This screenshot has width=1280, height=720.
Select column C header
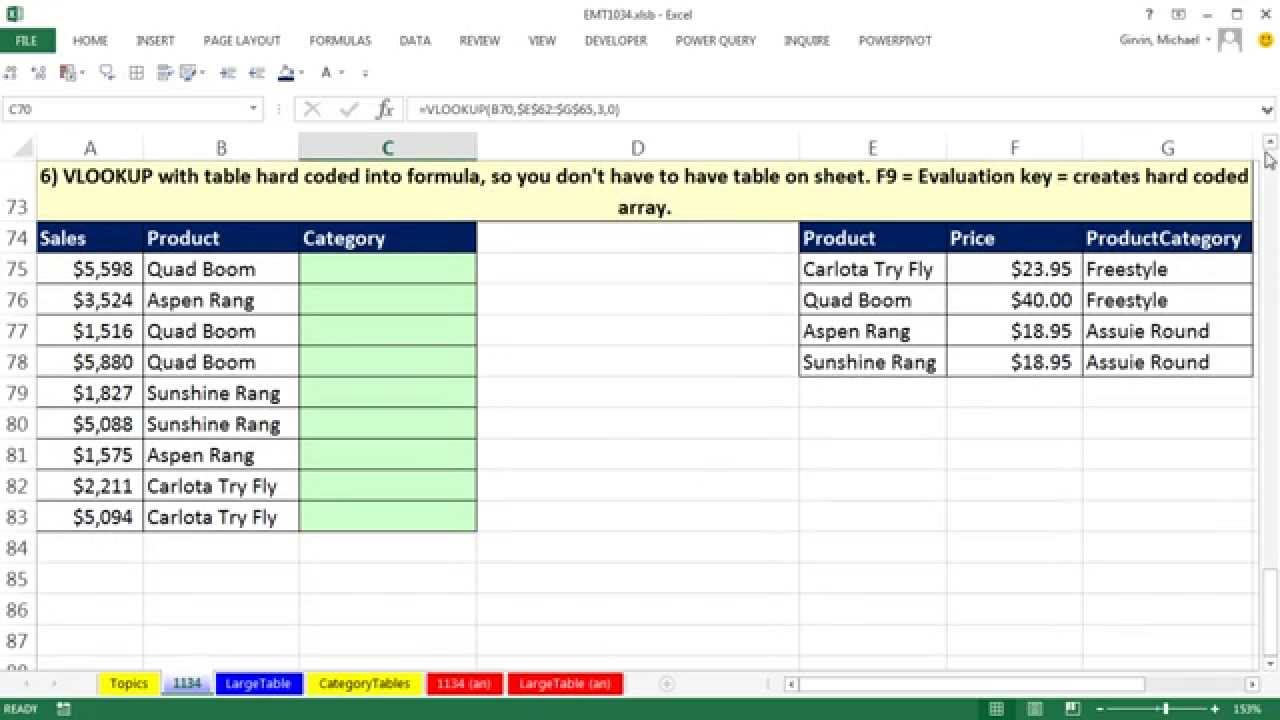pos(387,148)
